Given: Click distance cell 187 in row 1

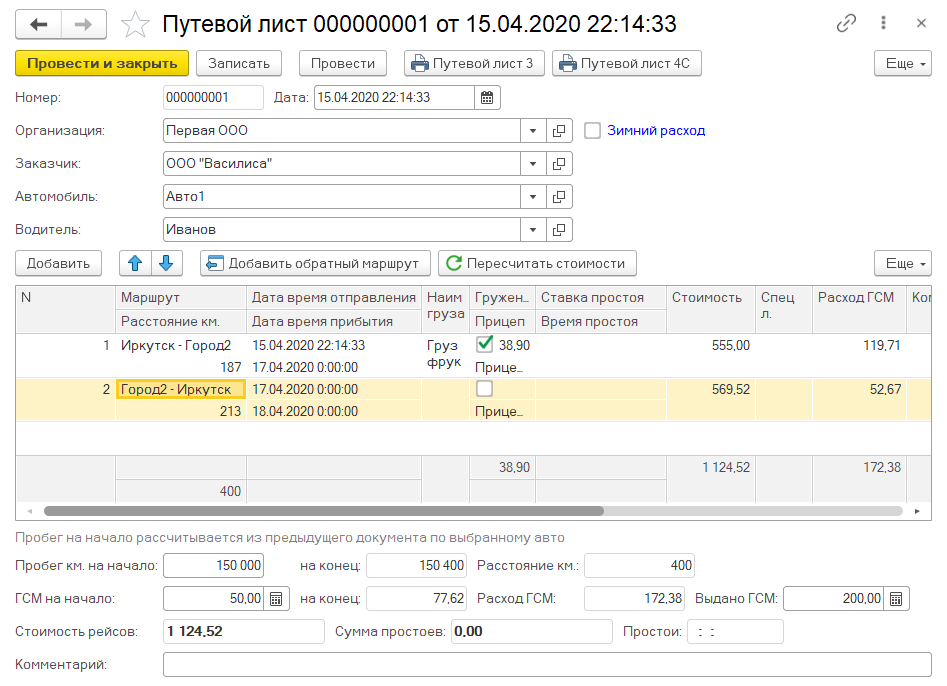Looking at the screenshot, I should coord(181,367).
